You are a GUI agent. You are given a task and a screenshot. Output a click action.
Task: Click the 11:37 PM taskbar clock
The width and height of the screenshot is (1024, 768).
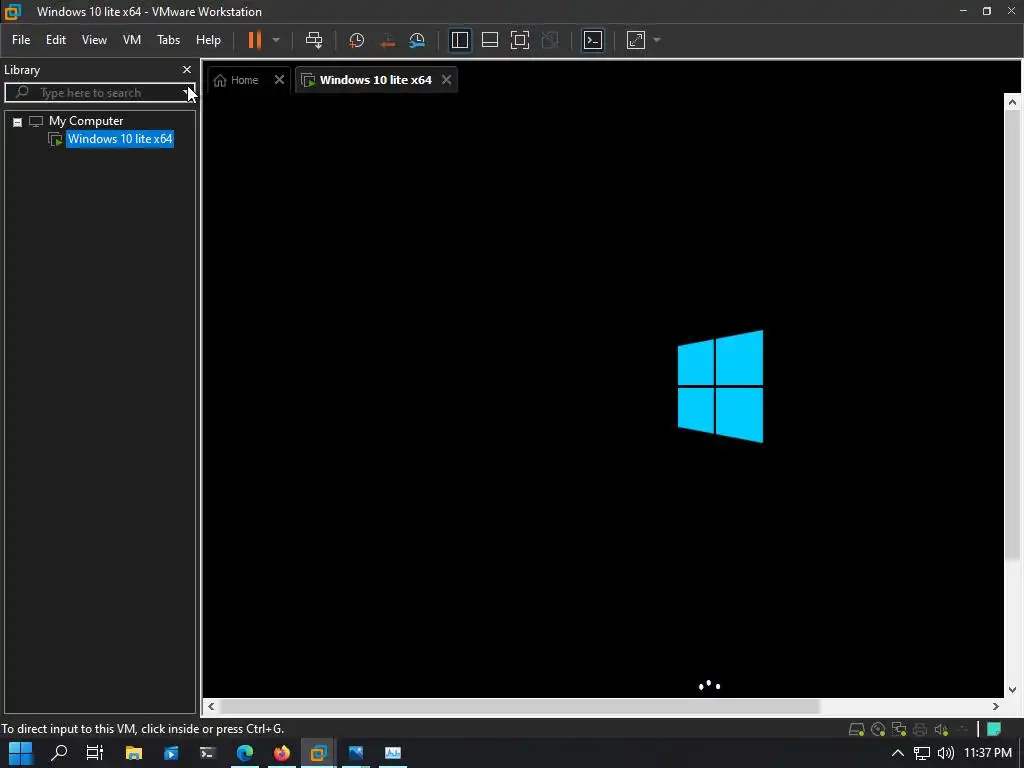pos(987,753)
